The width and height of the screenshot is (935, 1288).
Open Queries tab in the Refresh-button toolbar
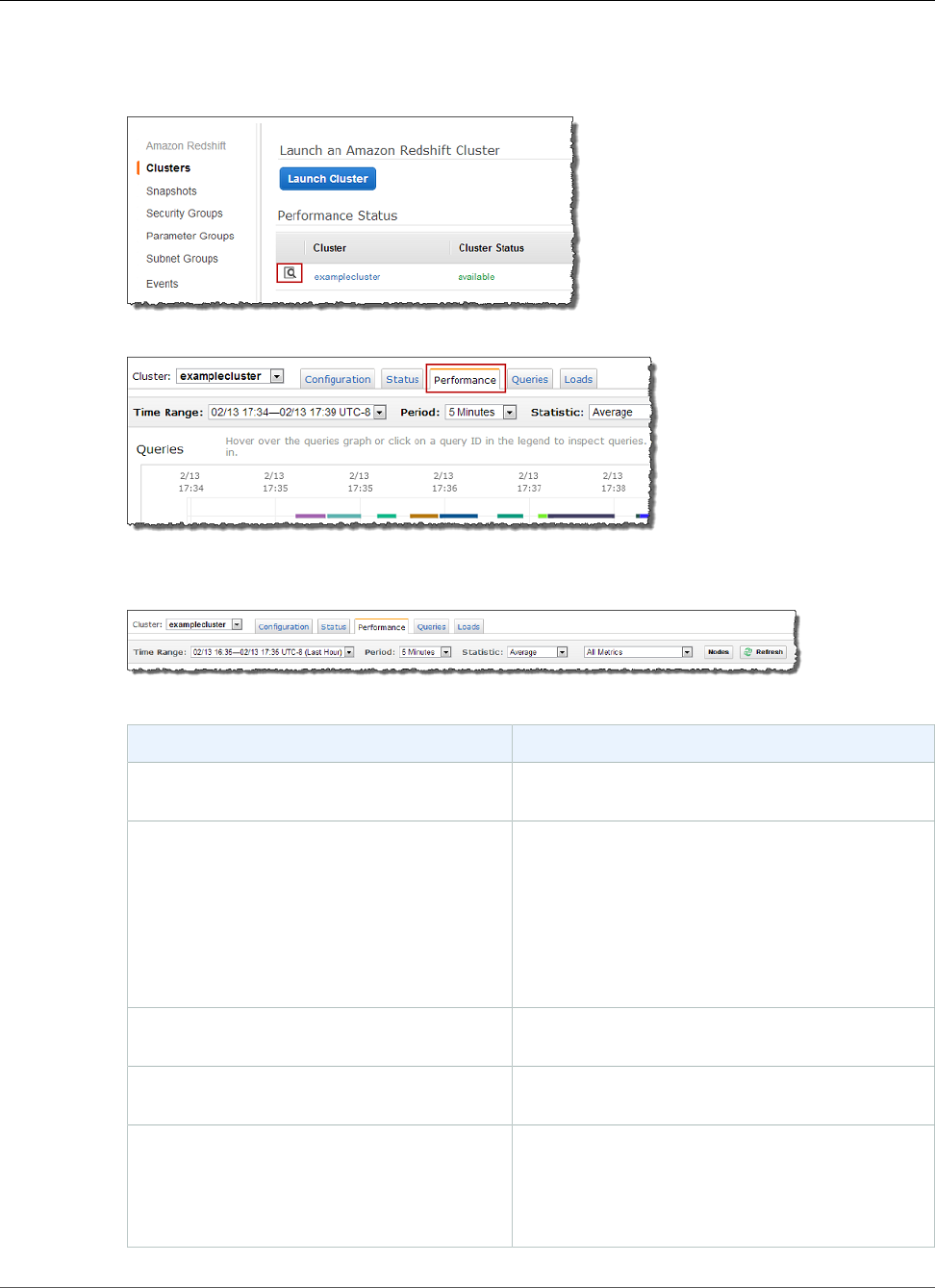[x=431, y=626]
